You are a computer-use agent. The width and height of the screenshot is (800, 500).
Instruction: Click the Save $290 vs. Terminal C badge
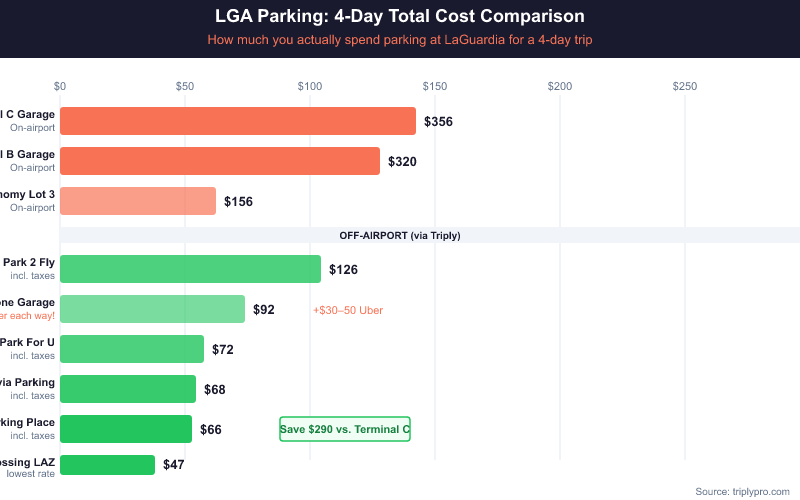(345, 429)
